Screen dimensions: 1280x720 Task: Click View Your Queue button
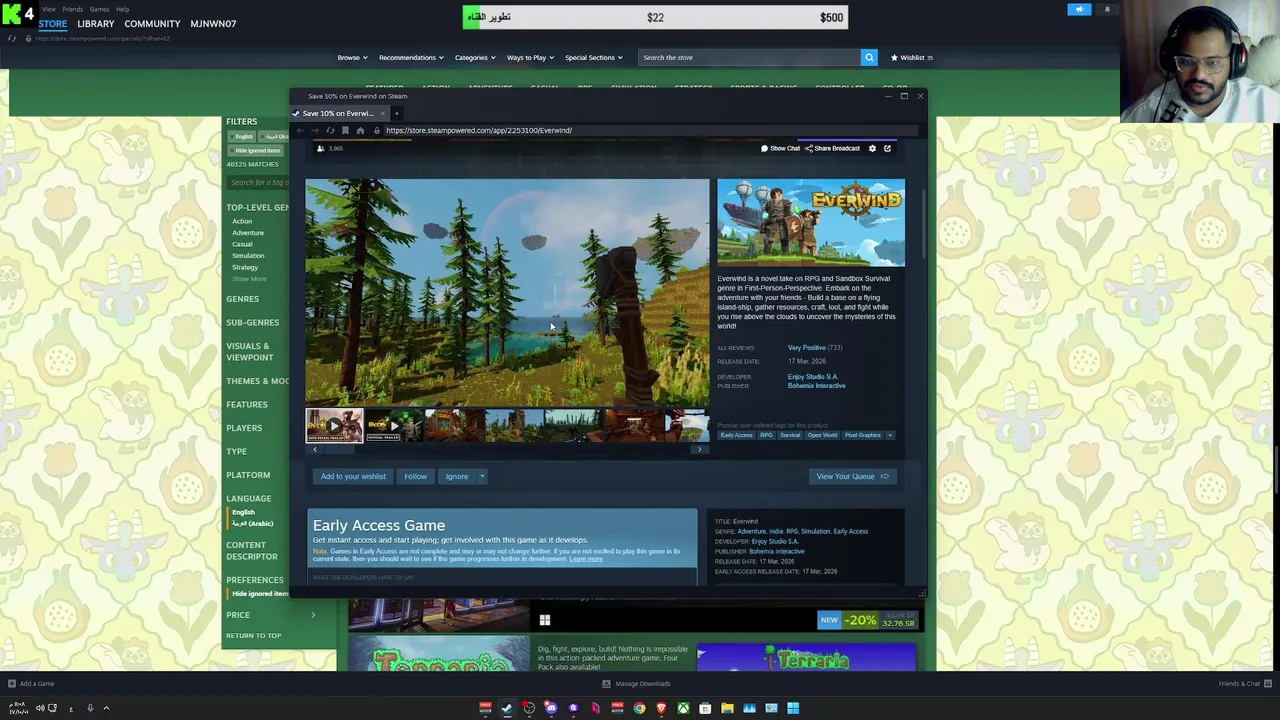pos(852,476)
